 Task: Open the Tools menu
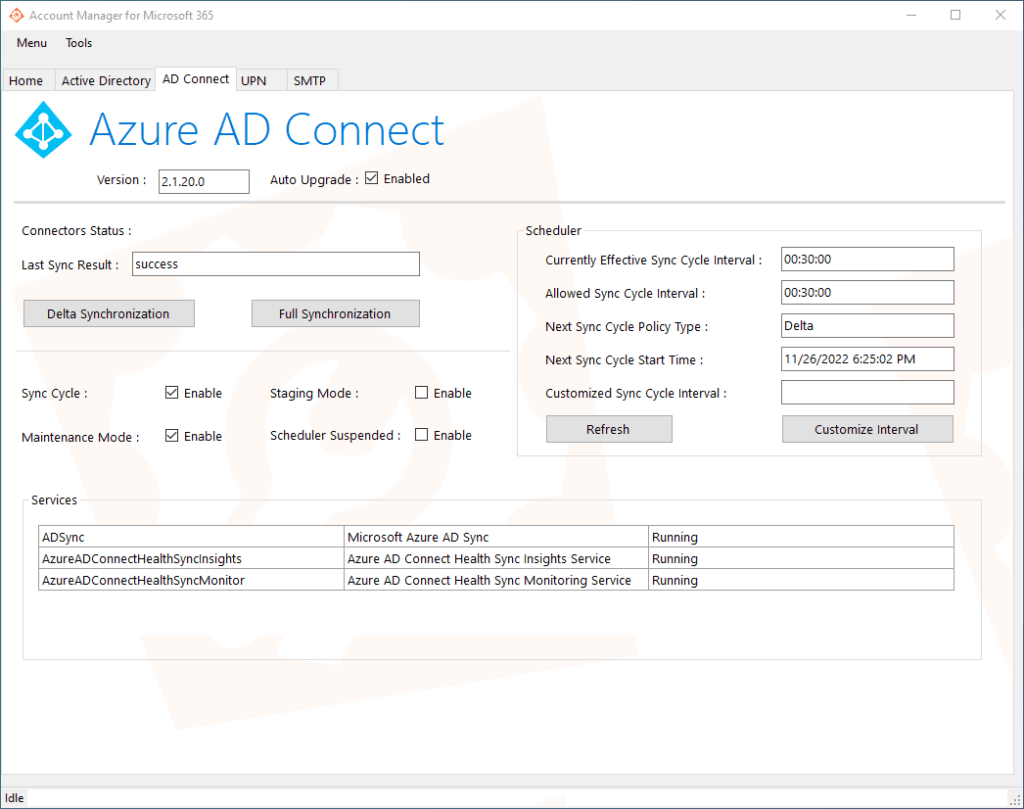pyautogui.click(x=78, y=43)
